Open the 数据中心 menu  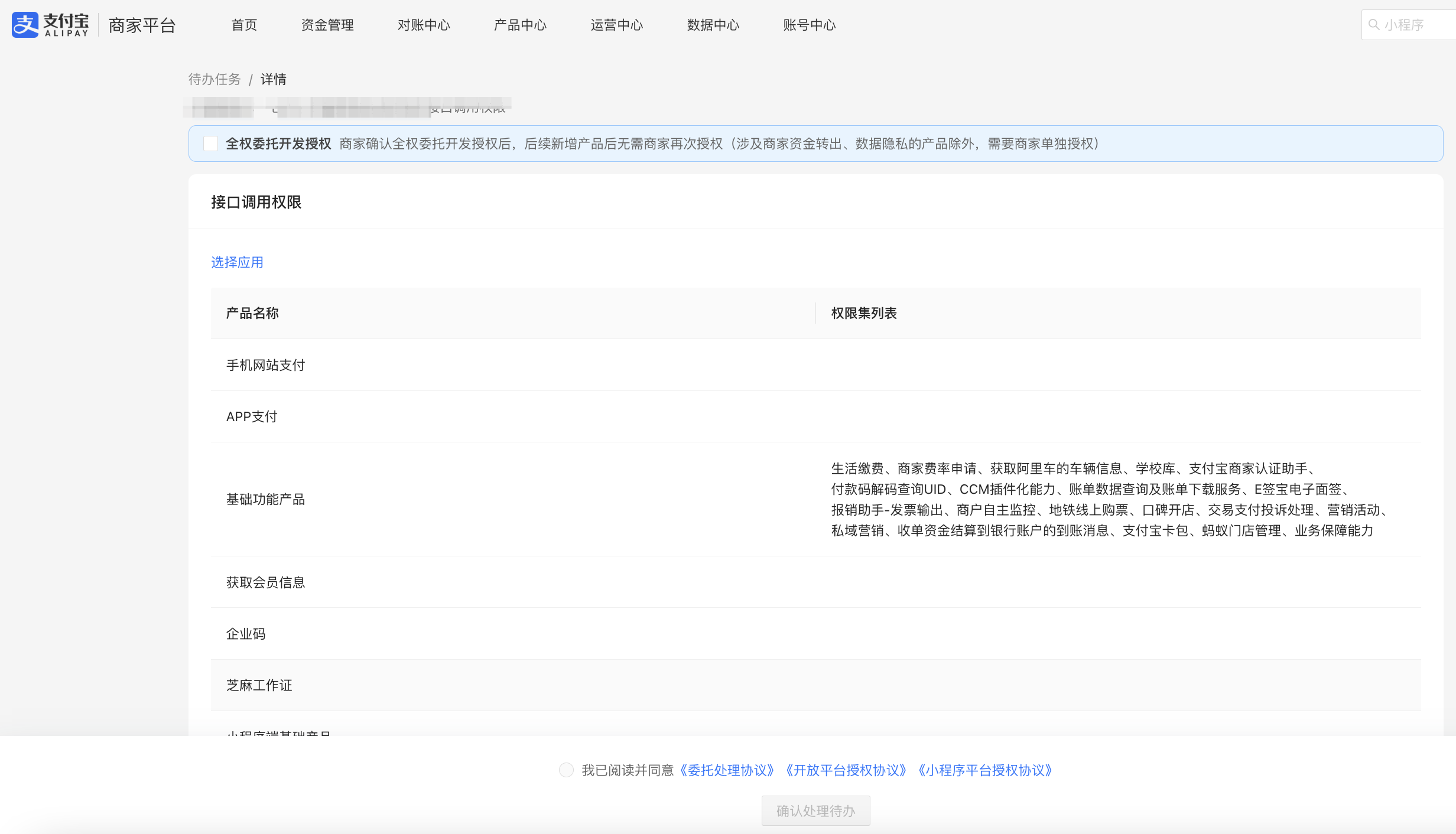coord(713,25)
